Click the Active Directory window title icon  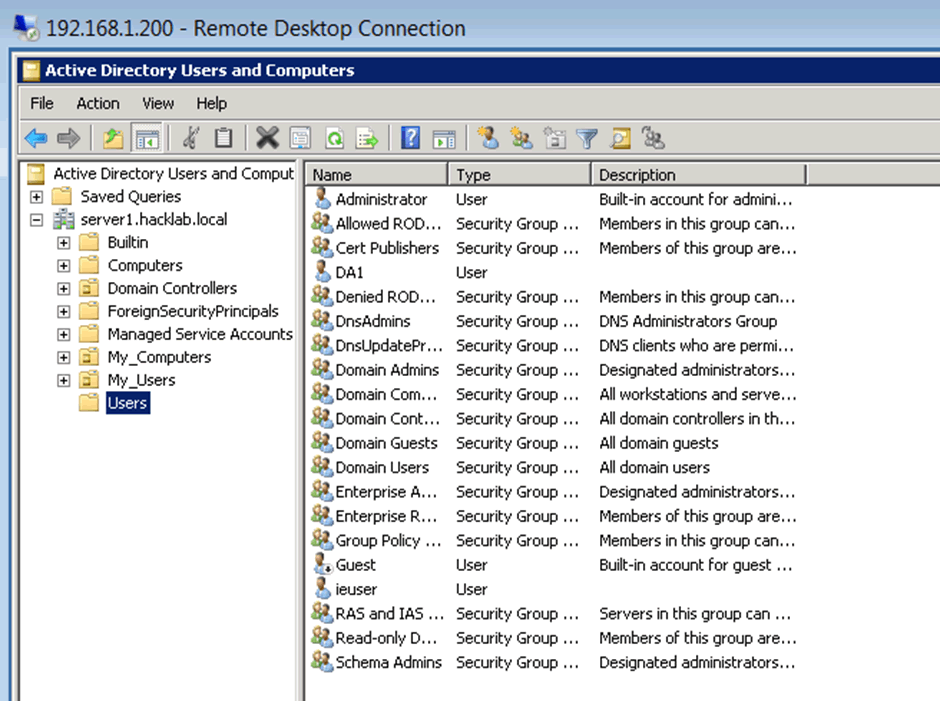[31, 71]
